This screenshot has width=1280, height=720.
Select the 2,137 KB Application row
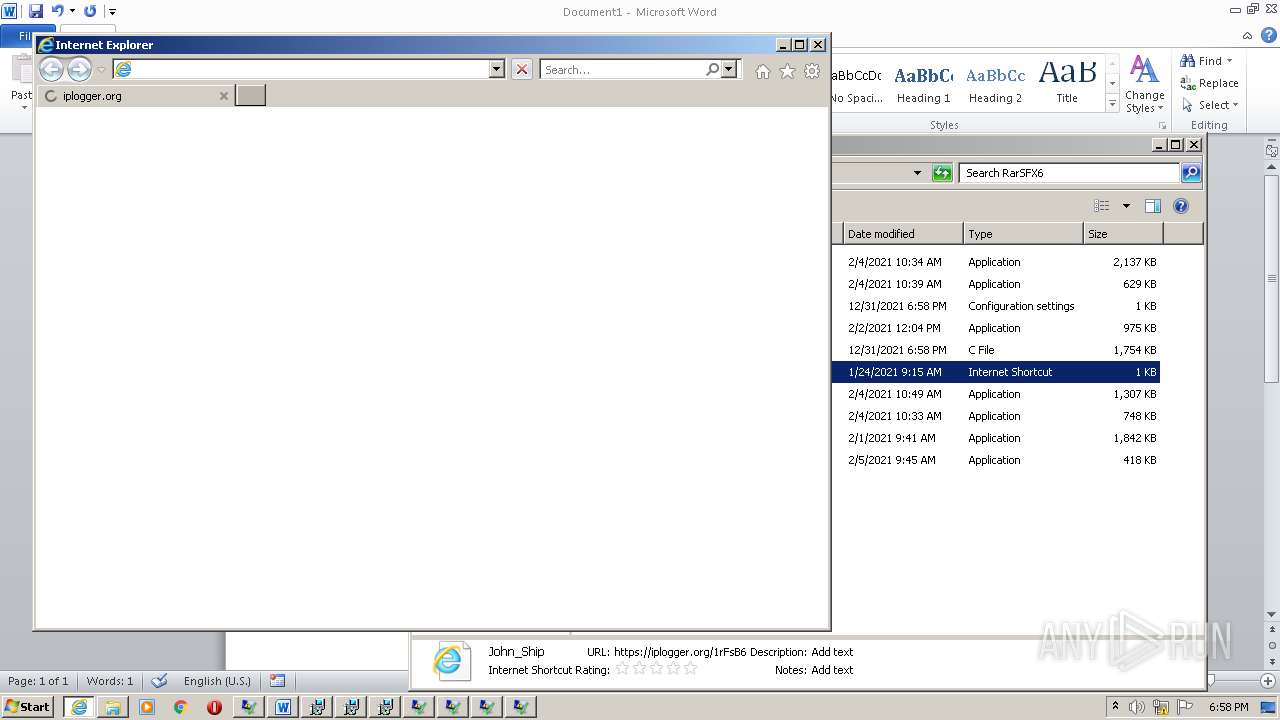995,262
